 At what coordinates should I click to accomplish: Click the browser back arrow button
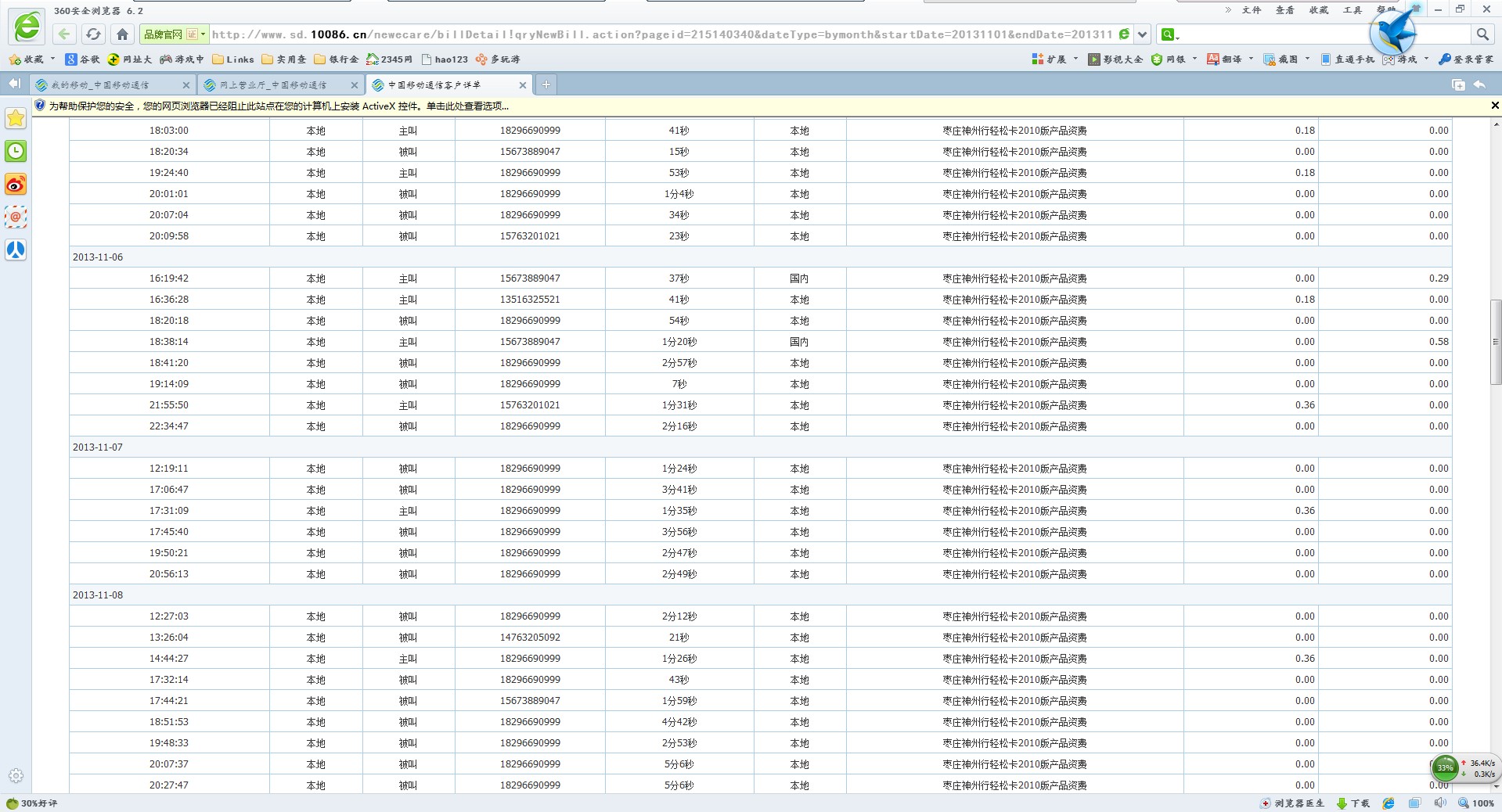click(x=64, y=34)
